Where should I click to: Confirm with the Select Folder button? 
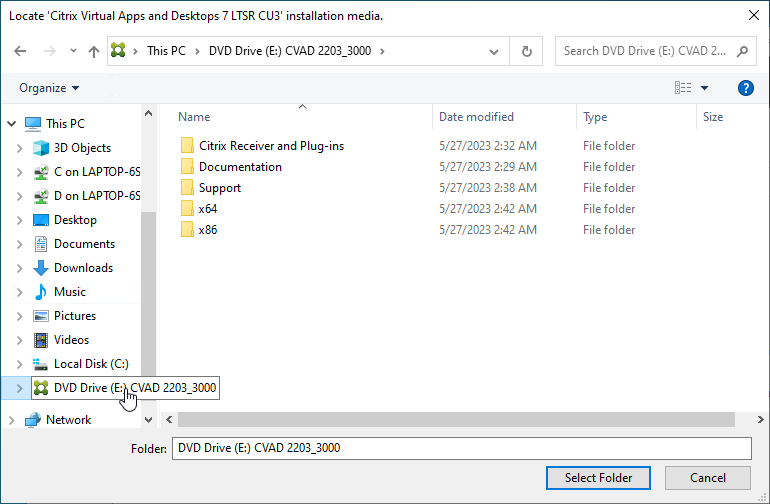click(x=598, y=478)
